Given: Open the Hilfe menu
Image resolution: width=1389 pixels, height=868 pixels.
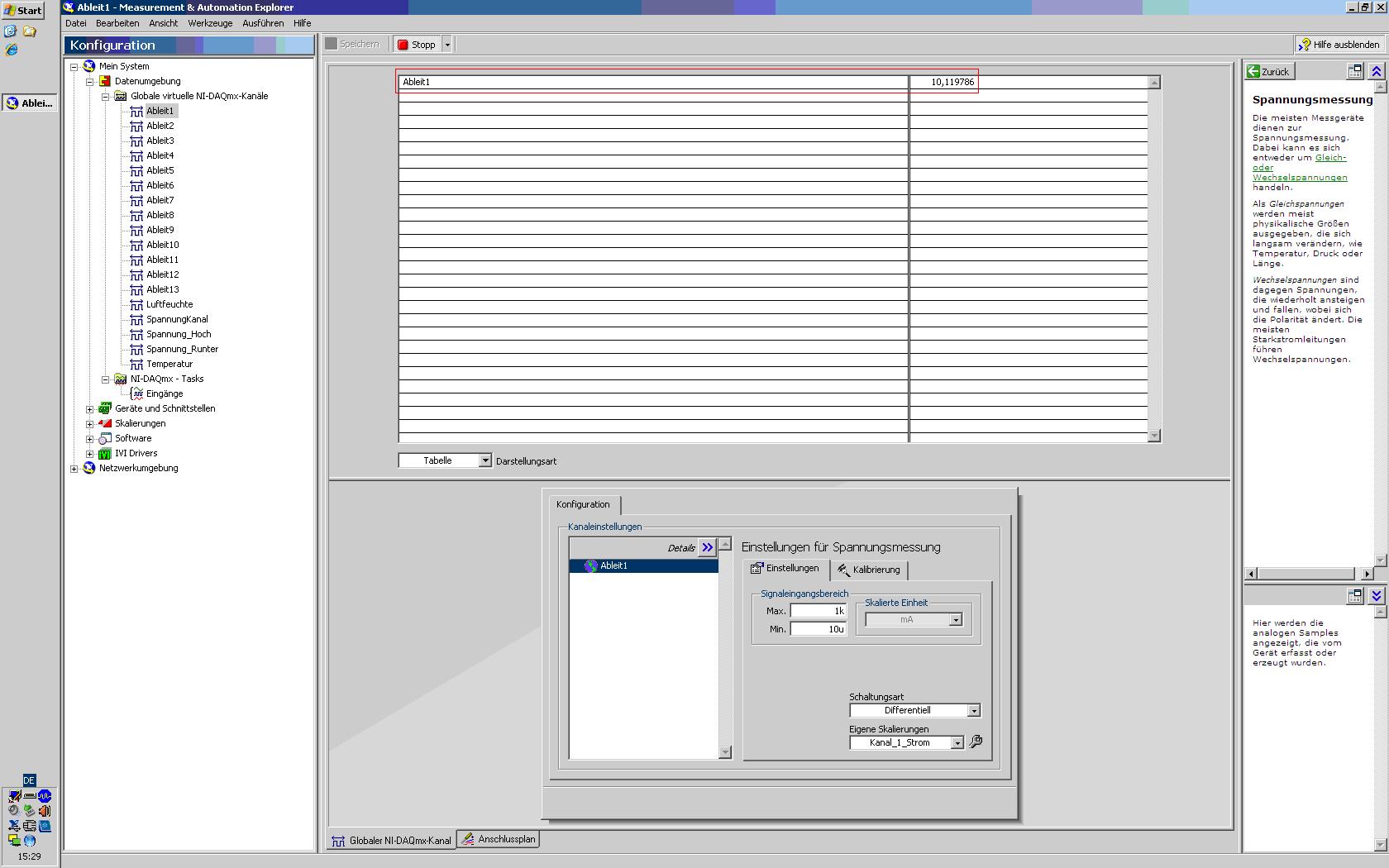Looking at the screenshot, I should click(303, 23).
